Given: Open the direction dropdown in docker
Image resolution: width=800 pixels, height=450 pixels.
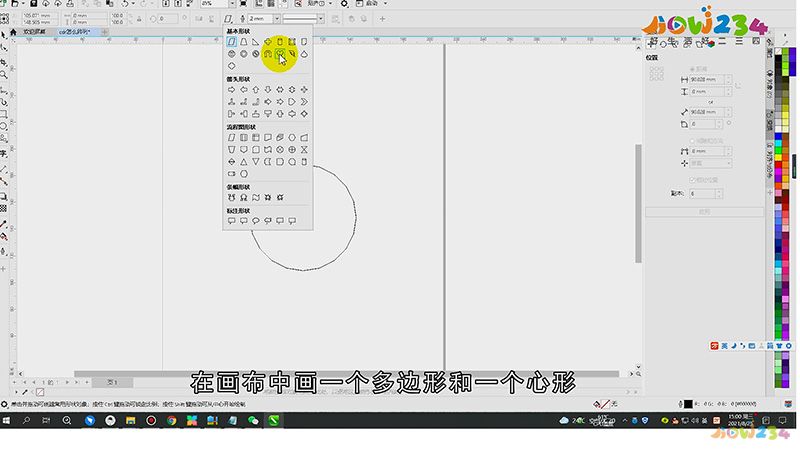Looking at the screenshot, I should [x=711, y=163].
